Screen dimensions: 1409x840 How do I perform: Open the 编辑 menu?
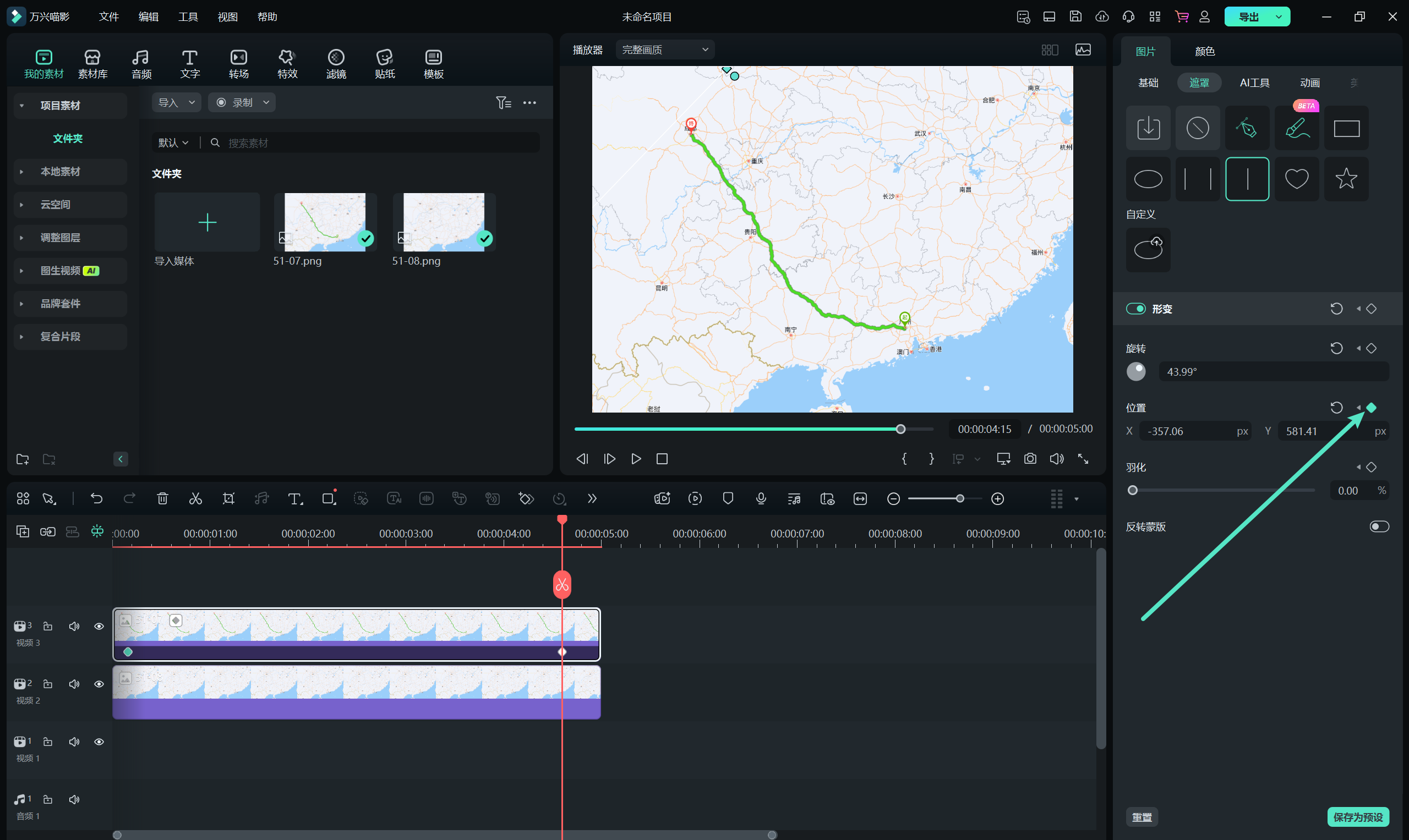coord(149,17)
